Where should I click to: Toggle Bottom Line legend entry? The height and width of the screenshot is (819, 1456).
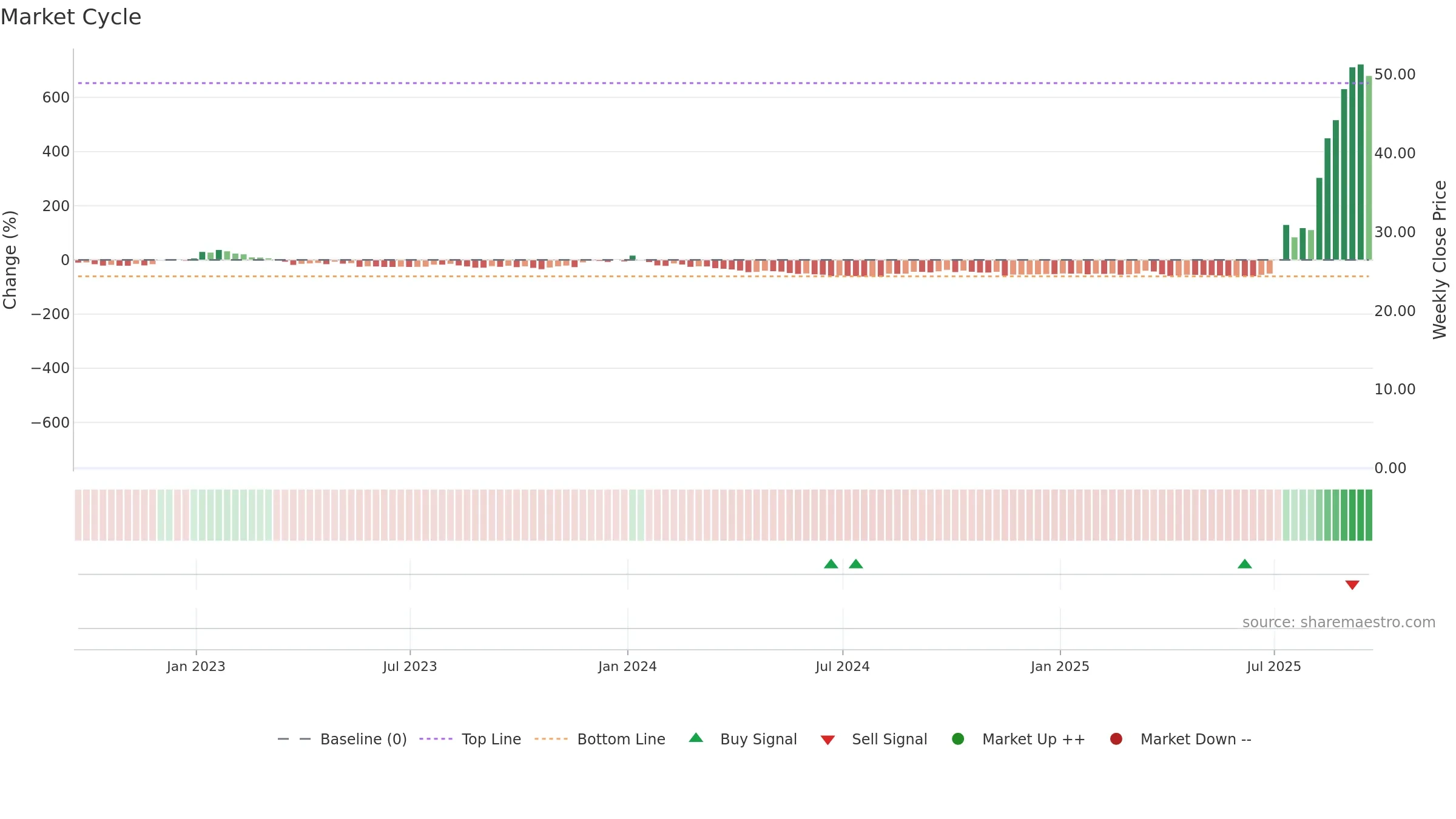click(600, 740)
